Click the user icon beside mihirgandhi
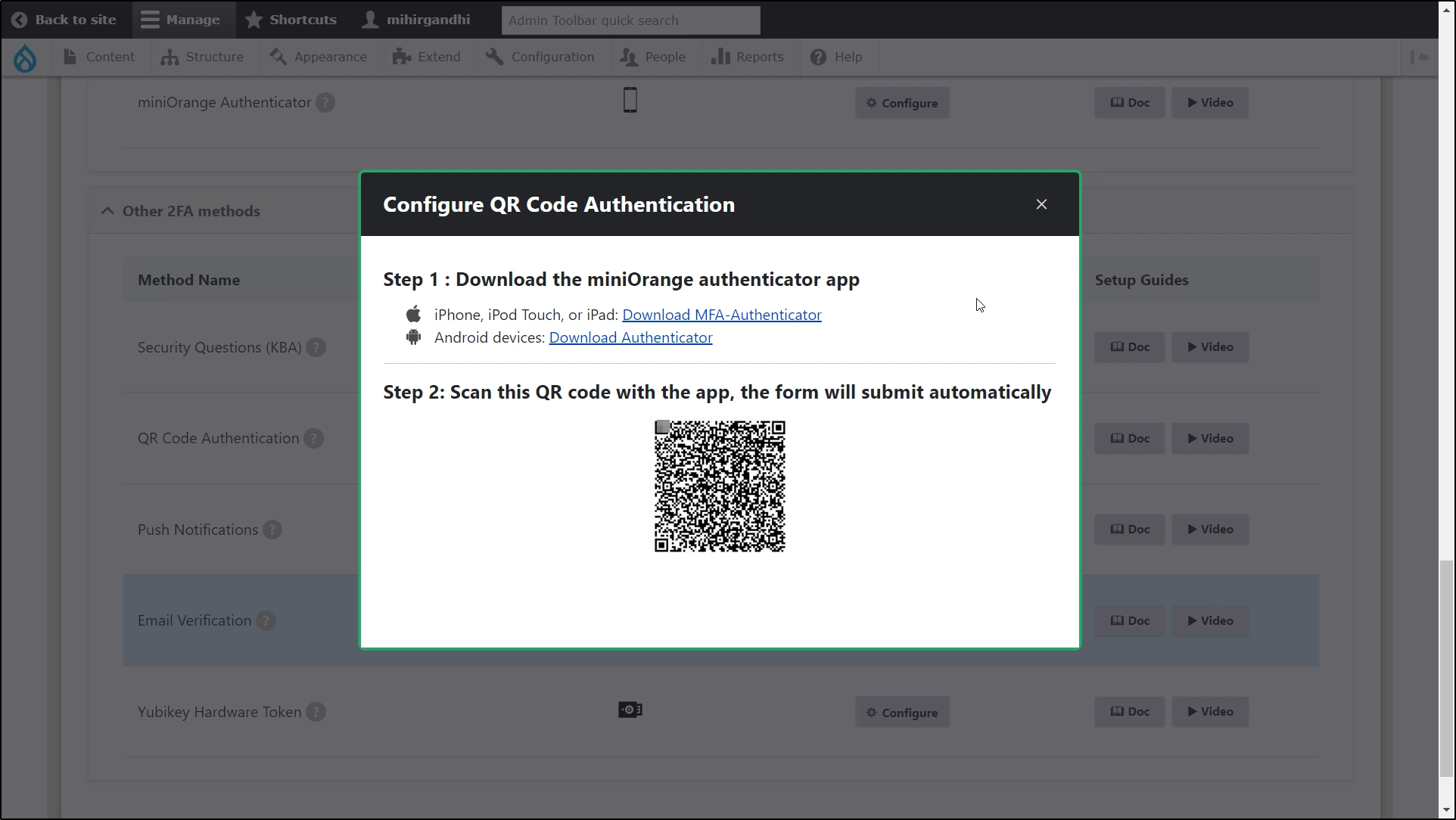 point(370,20)
